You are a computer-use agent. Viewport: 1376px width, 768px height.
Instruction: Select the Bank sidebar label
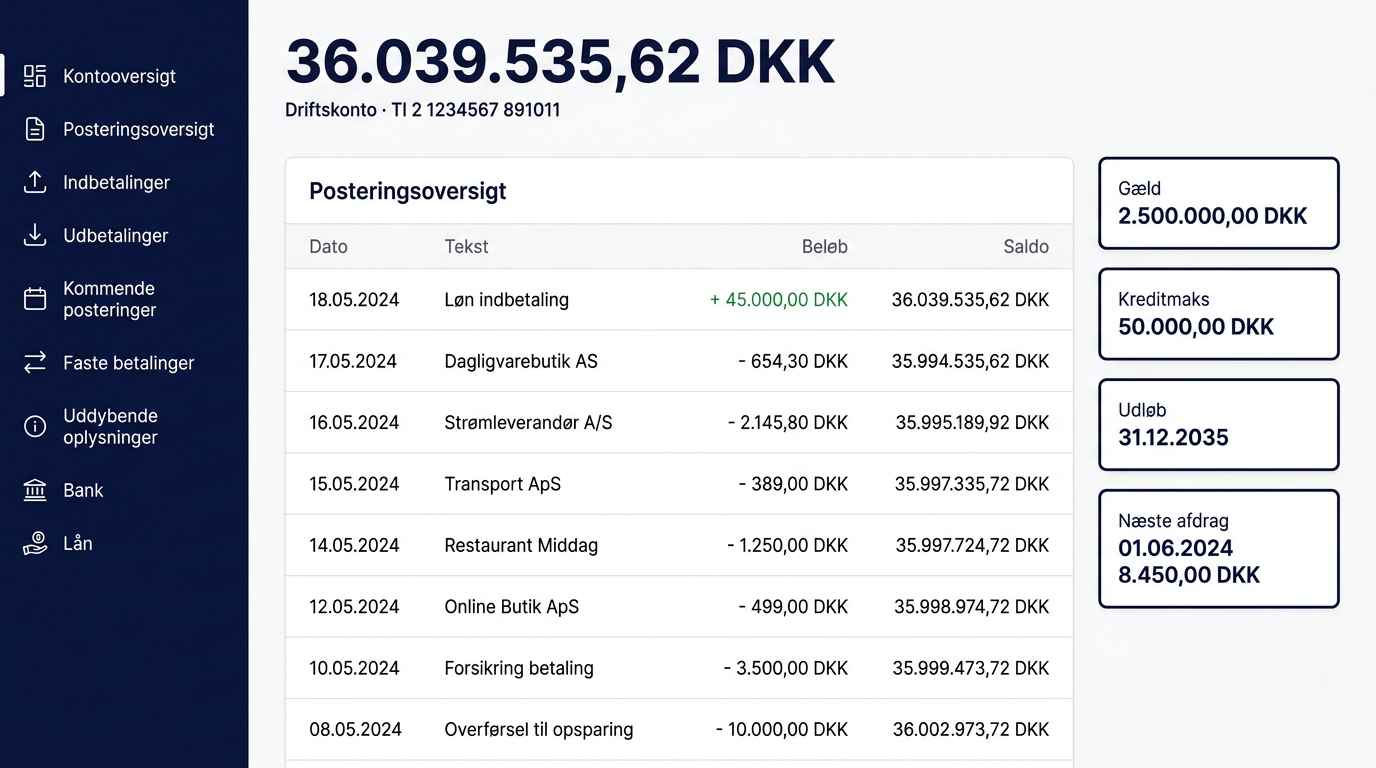83,490
